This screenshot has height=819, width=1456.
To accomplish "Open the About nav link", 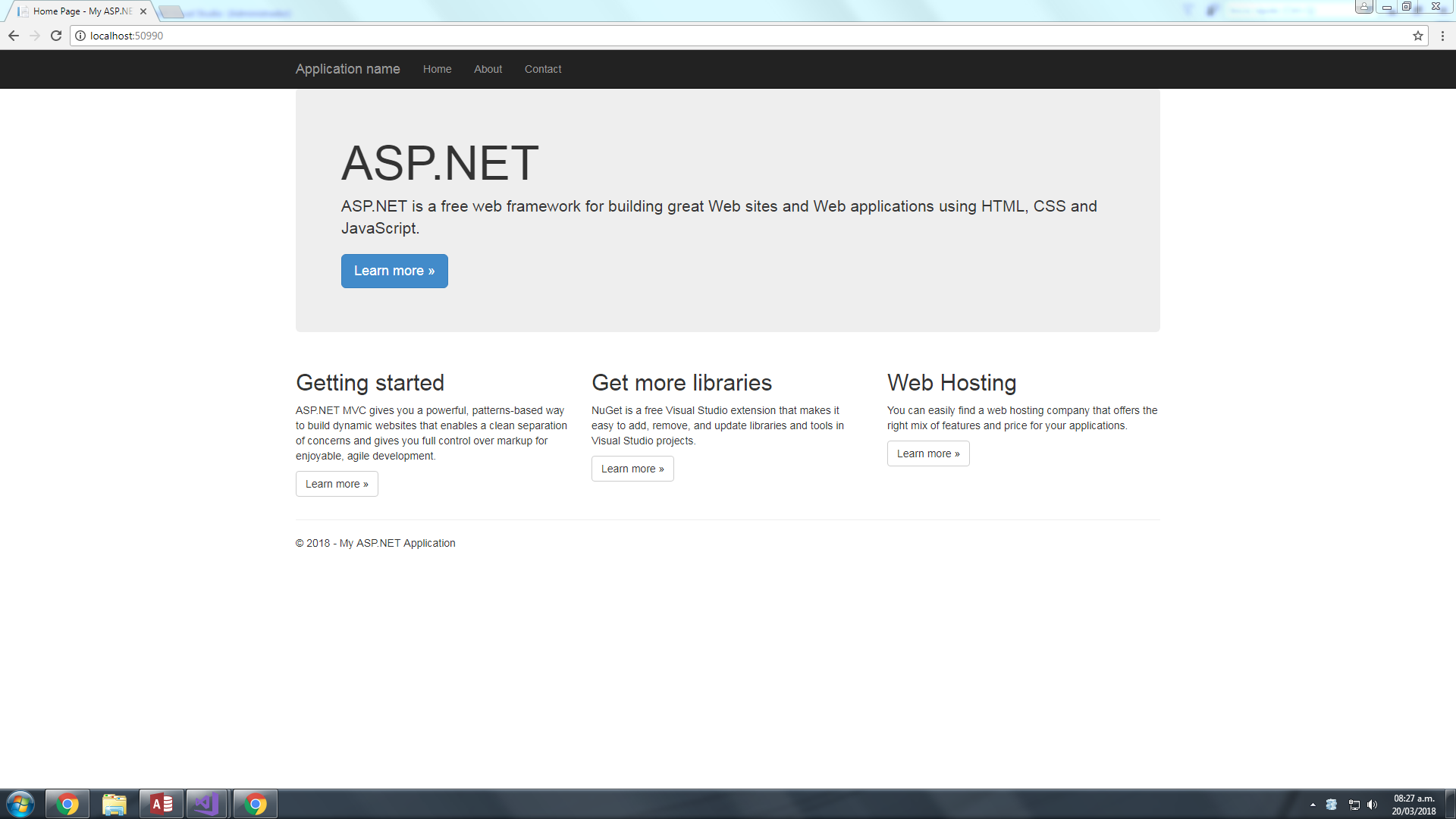I will click(488, 69).
